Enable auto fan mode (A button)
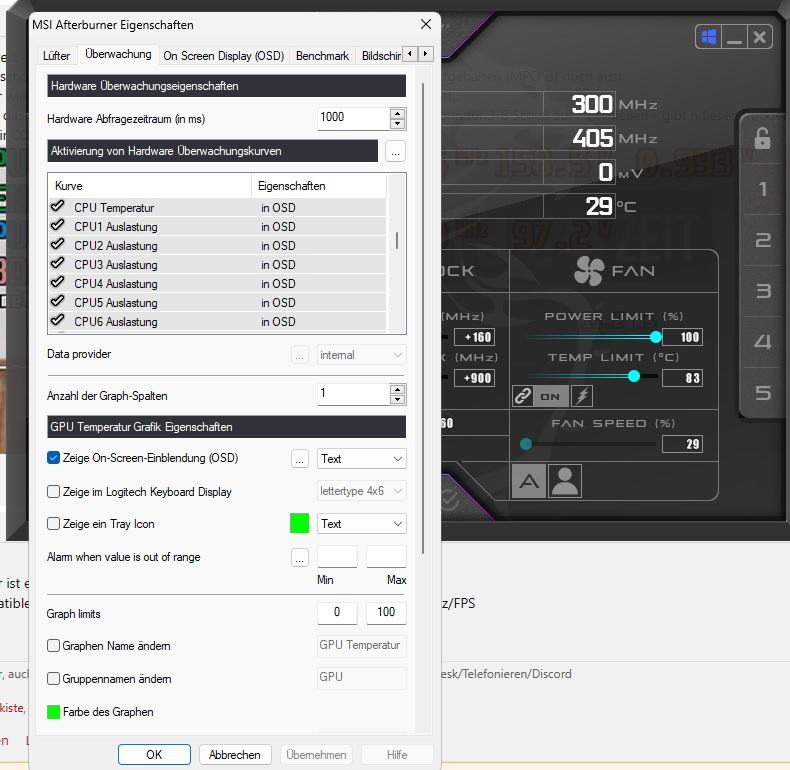This screenshot has width=790, height=770. tap(529, 481)
